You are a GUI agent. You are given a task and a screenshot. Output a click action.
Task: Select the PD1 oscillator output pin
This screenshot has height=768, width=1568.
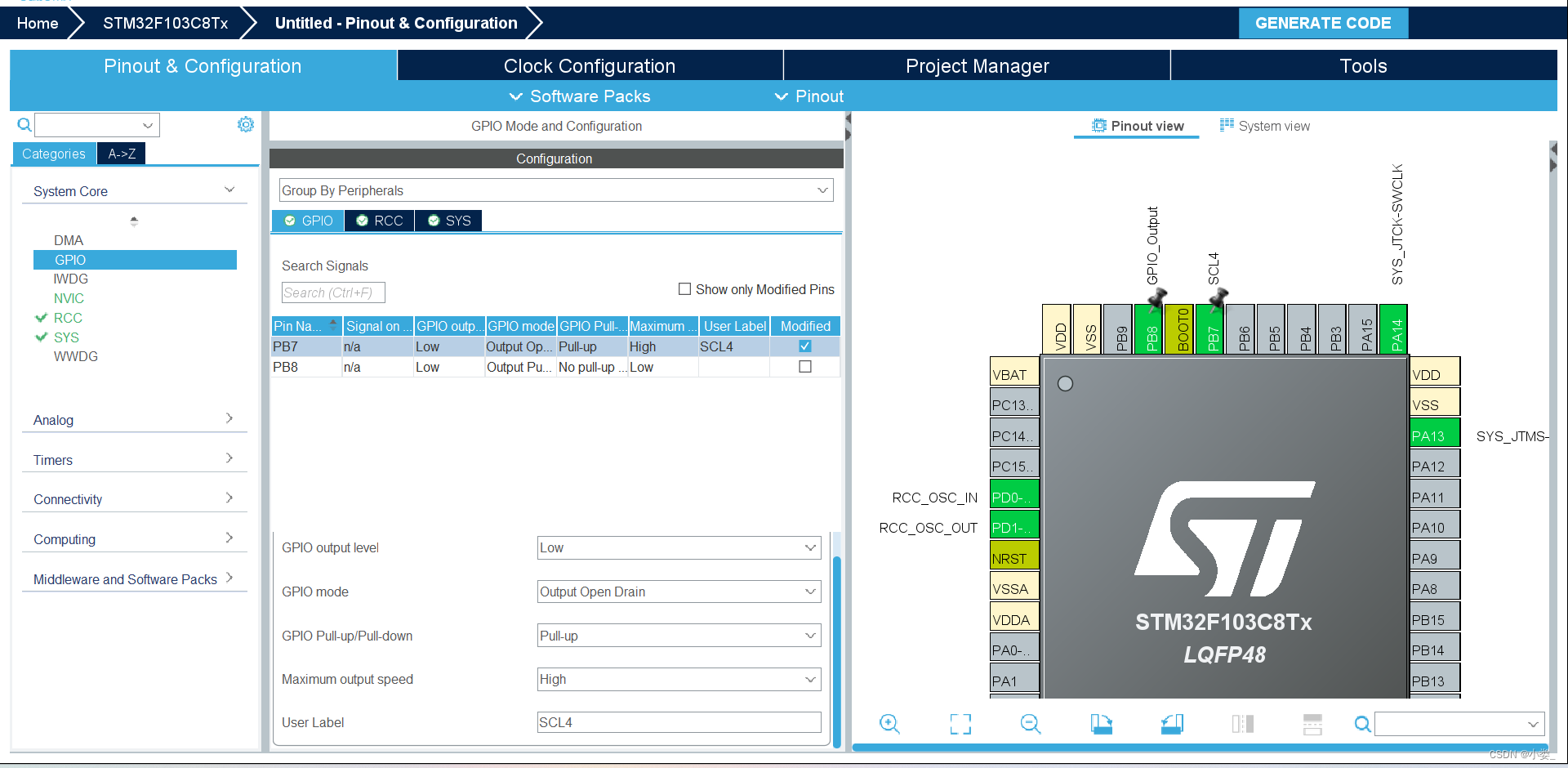coord(1014,525)
